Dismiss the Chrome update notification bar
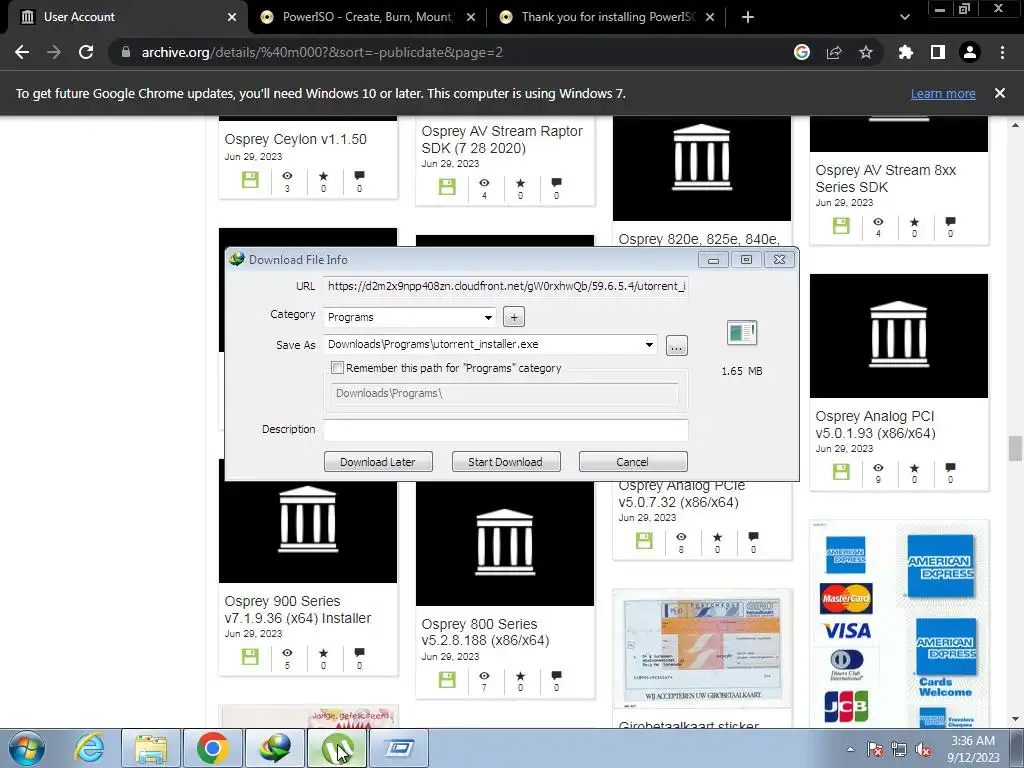 pyautogui.click(x=1000, y=93)
